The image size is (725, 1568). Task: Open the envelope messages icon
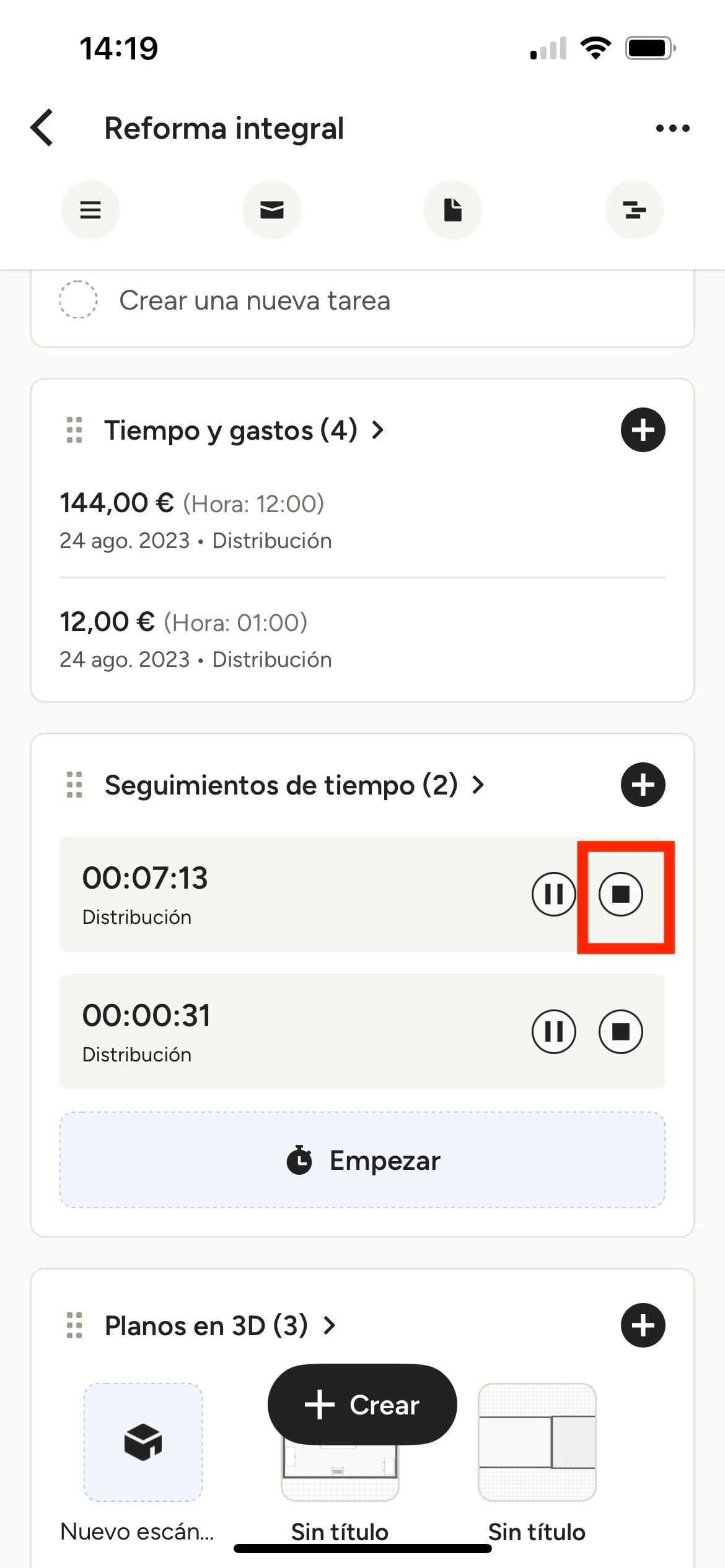[271, 210]
